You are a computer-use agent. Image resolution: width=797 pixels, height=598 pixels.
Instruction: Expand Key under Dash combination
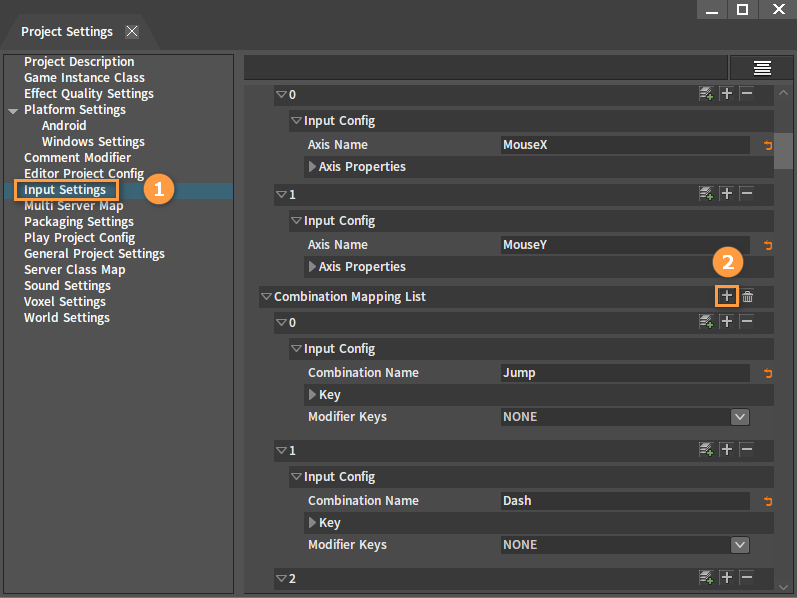click(x=312, y=523)
